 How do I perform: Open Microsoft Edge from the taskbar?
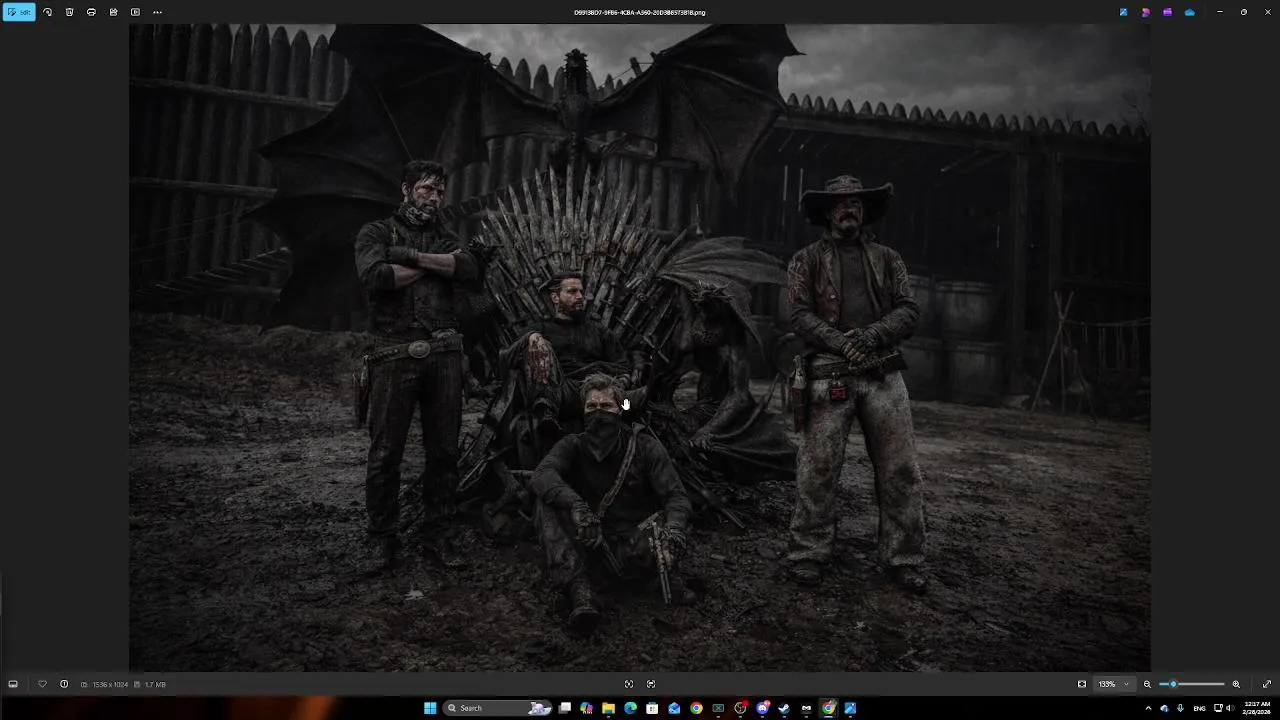tap(630, 708)
